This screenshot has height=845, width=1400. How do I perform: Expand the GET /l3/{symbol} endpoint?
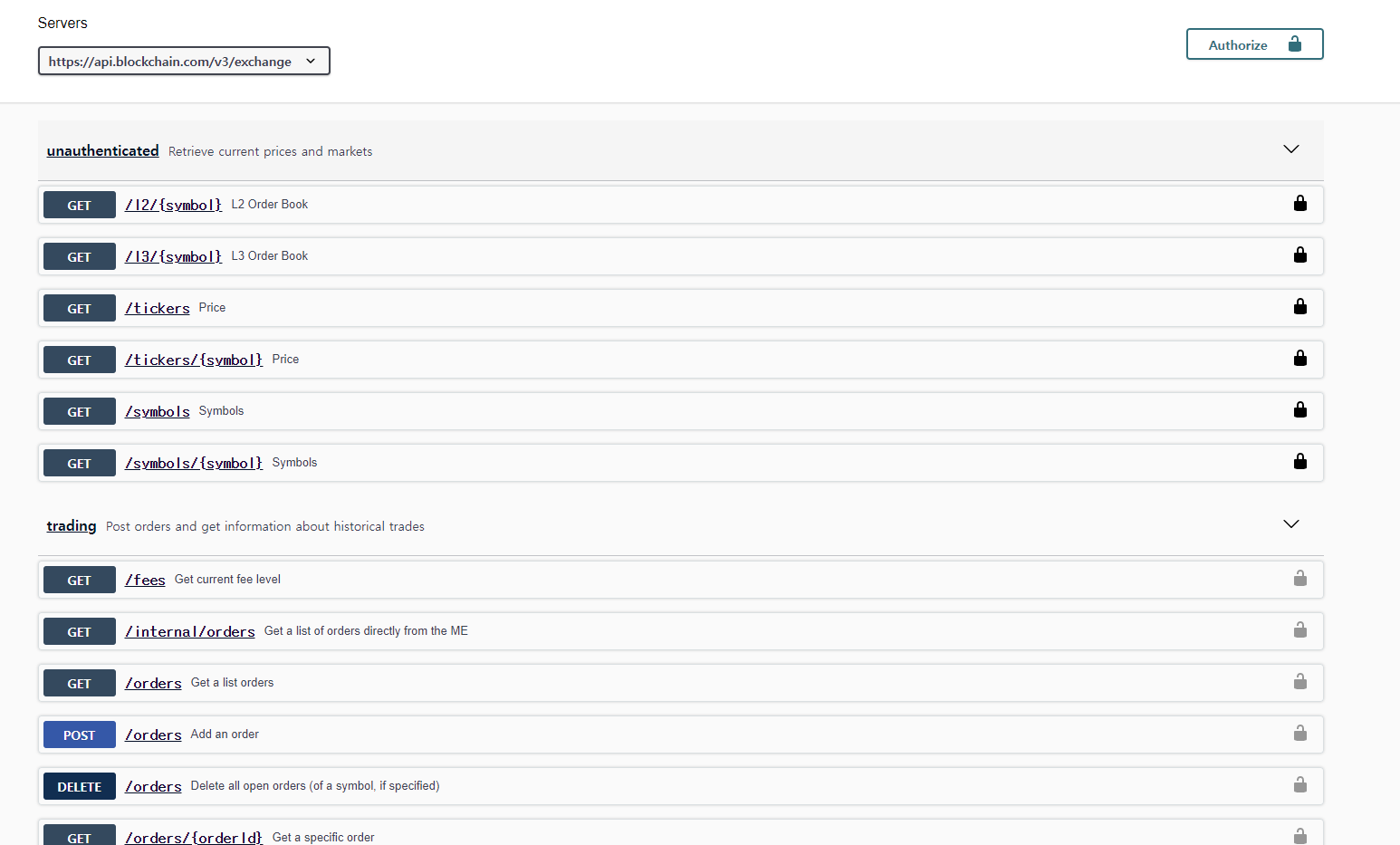[681, 256]
